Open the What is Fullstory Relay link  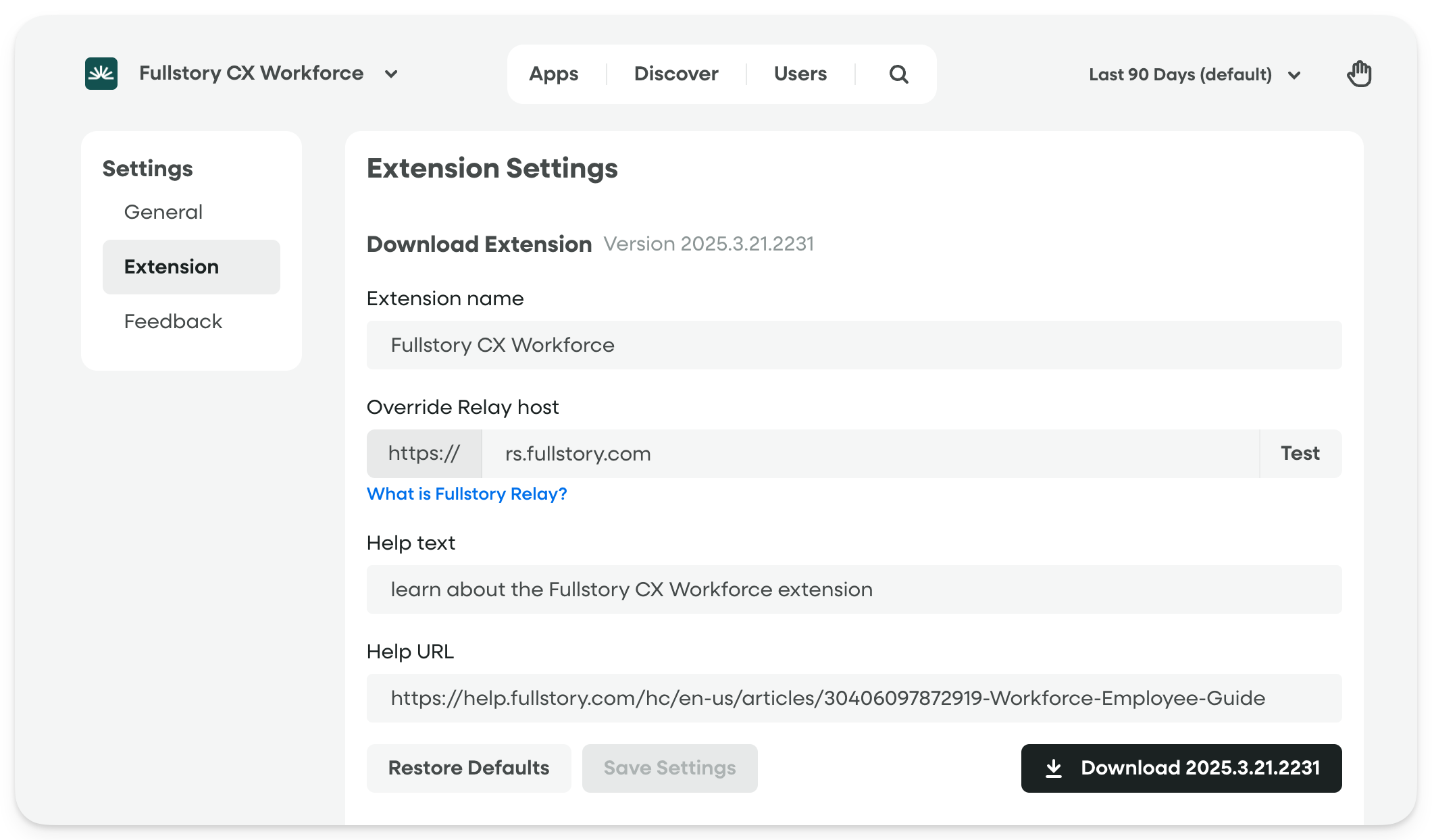pyautogui.click(x=467, y=494)
